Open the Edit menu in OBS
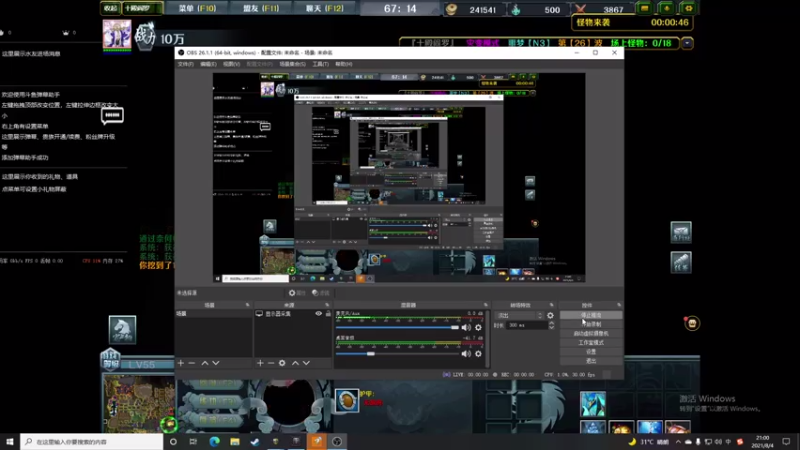This screenshot has height=450, width=800. click(208, 64)
